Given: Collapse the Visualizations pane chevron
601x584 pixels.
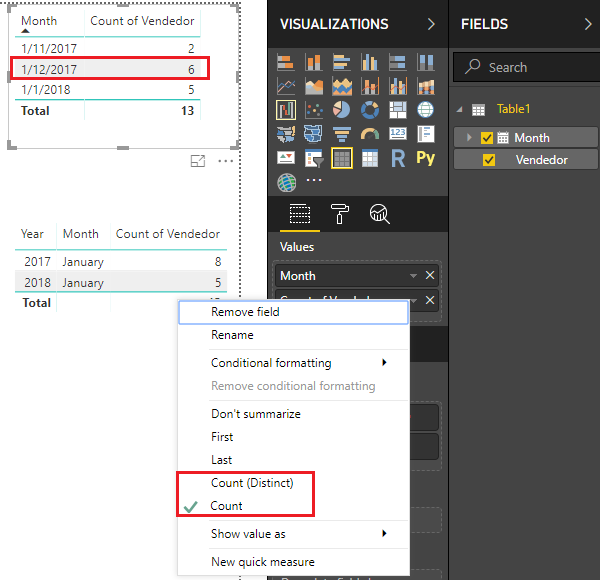Looking at the screenshot, I should [431, 24].
